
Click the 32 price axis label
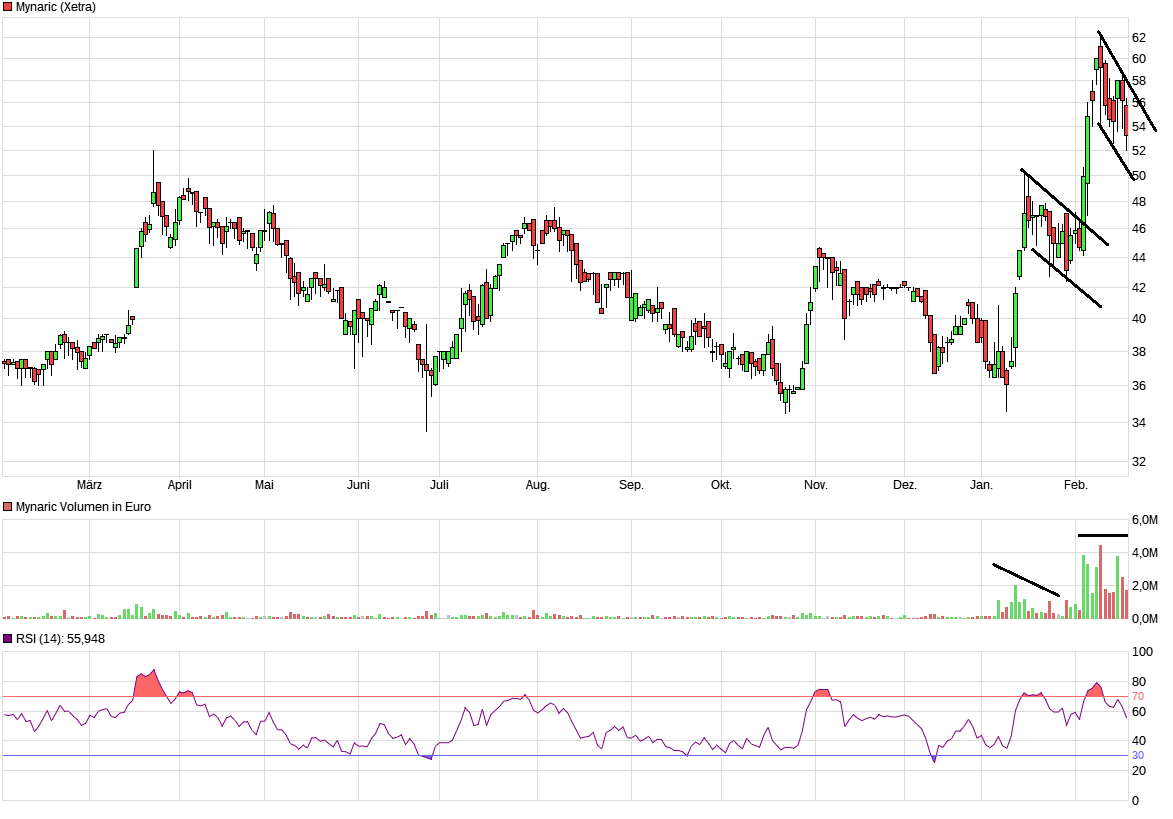pyautogui.click(x=1138, y=462)
